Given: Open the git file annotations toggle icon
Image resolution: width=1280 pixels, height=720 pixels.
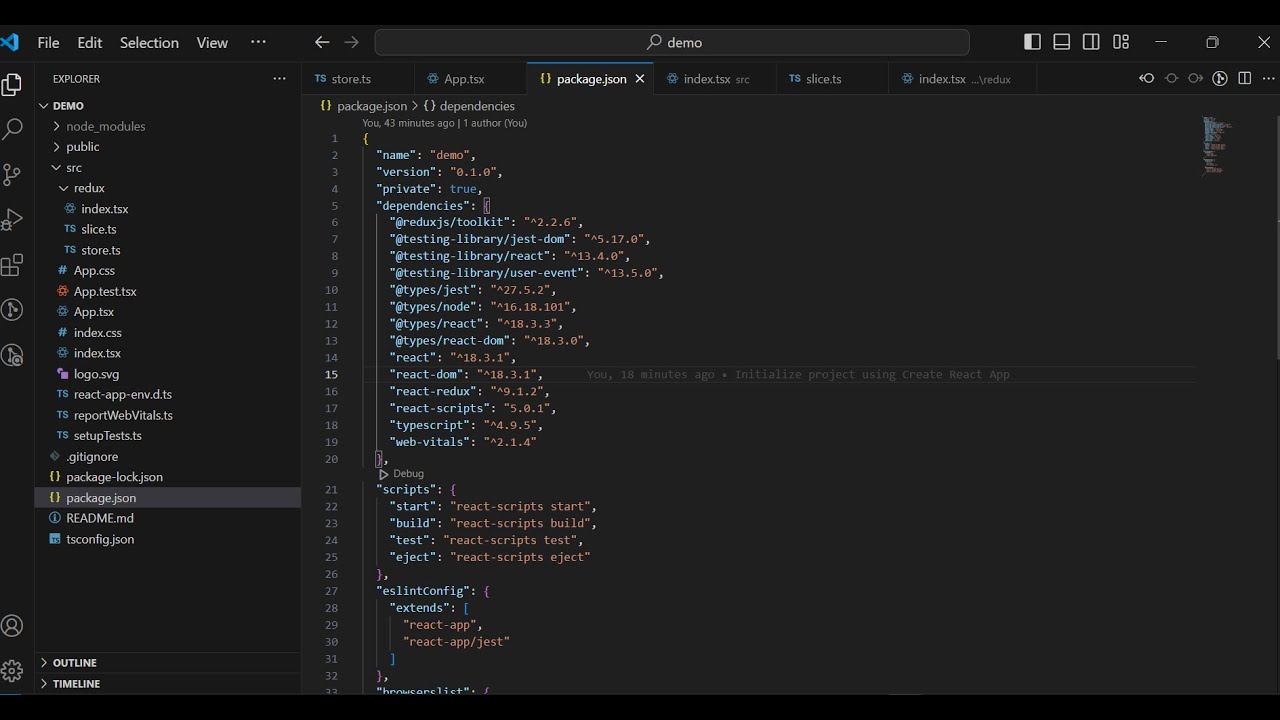Looking at the screenshot, I should 1220,78.
